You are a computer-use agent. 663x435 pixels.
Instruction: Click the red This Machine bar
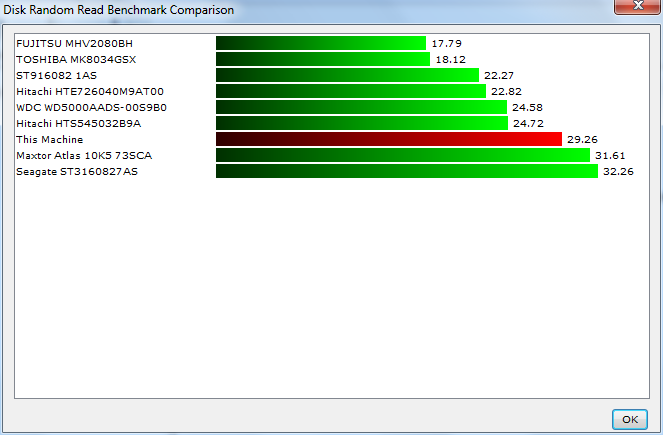(x=389, y=139)
